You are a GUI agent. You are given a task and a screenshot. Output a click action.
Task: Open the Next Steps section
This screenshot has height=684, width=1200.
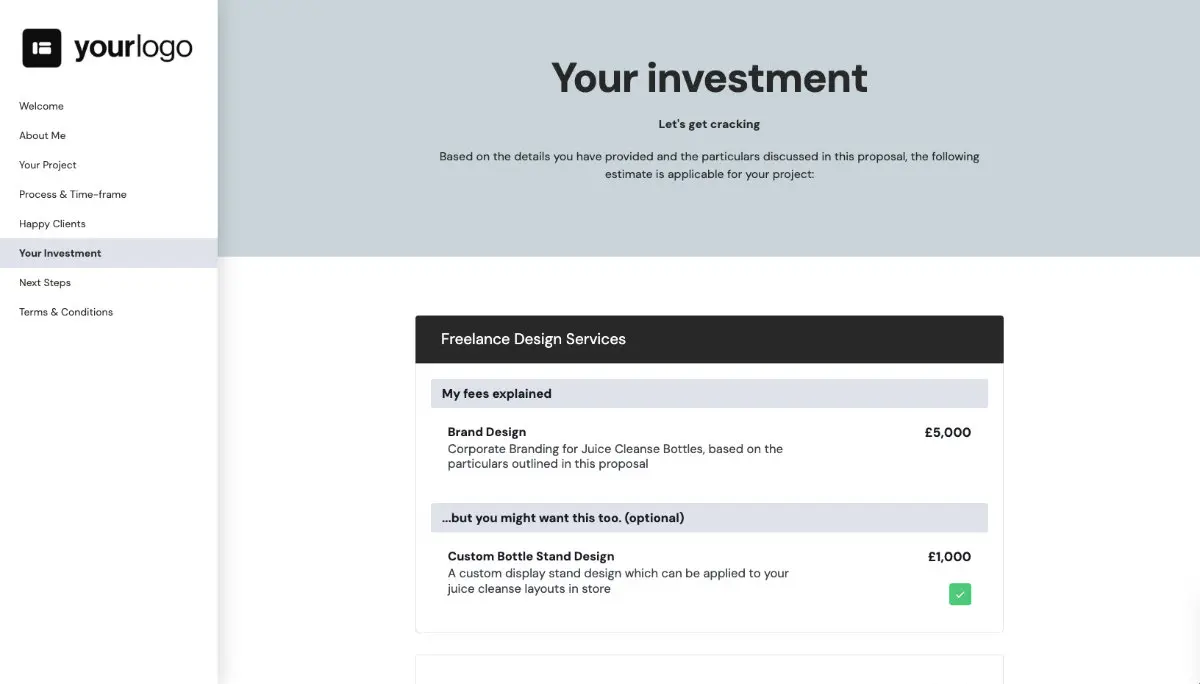tap(45, 282)
